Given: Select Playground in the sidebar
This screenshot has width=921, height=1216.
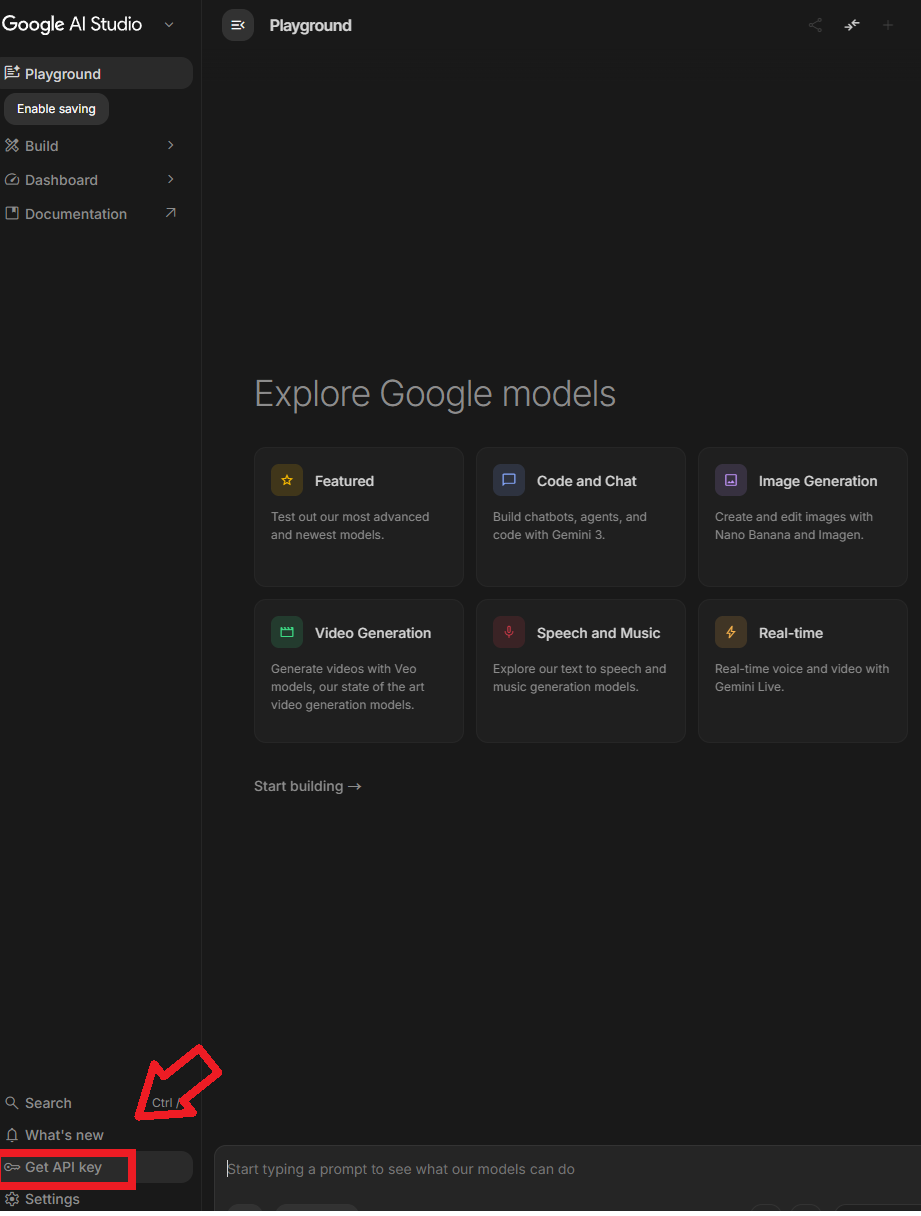Looking at the screenshot, I should pos(96,73).
